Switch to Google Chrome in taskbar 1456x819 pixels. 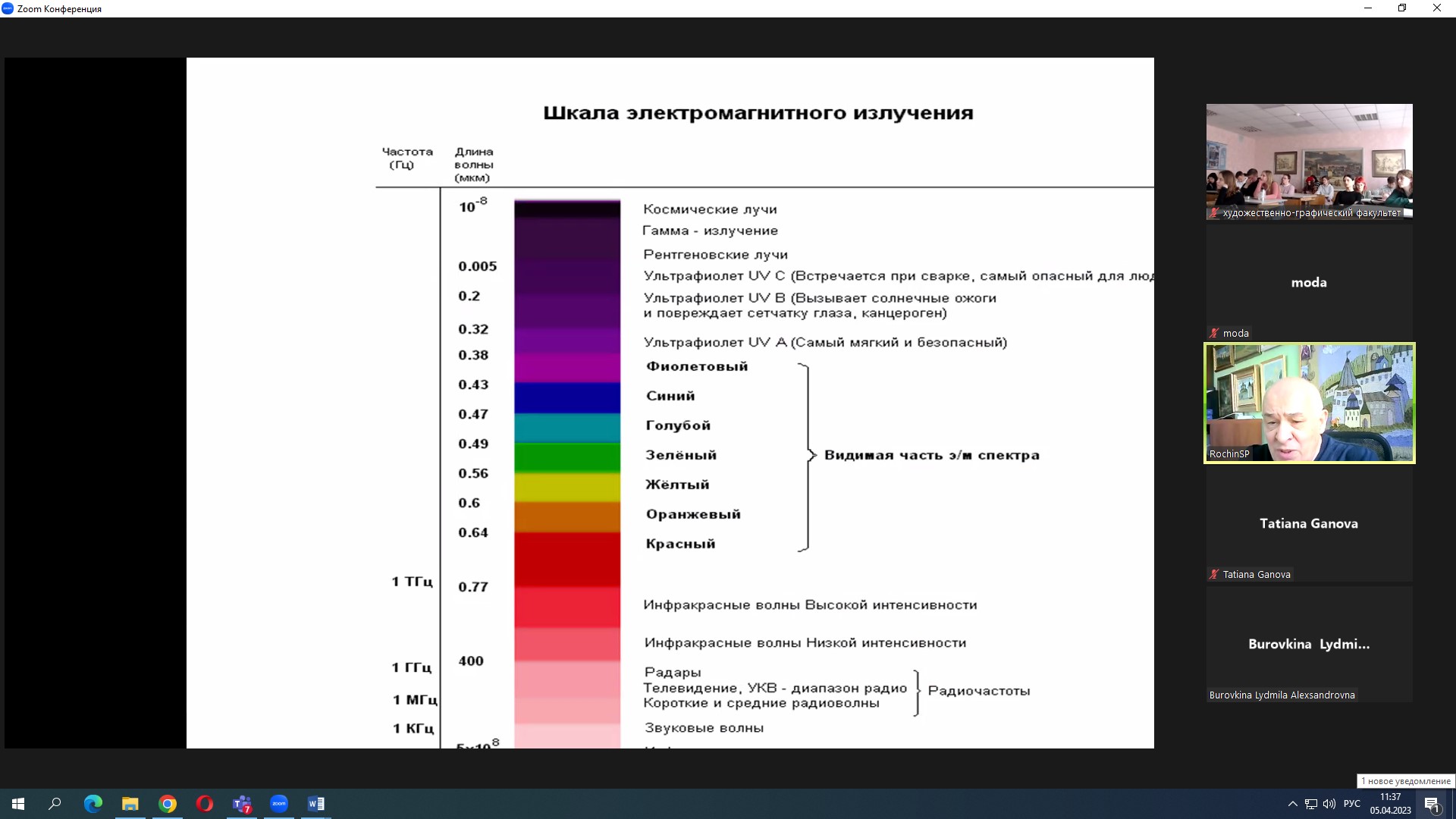point(168,804)
